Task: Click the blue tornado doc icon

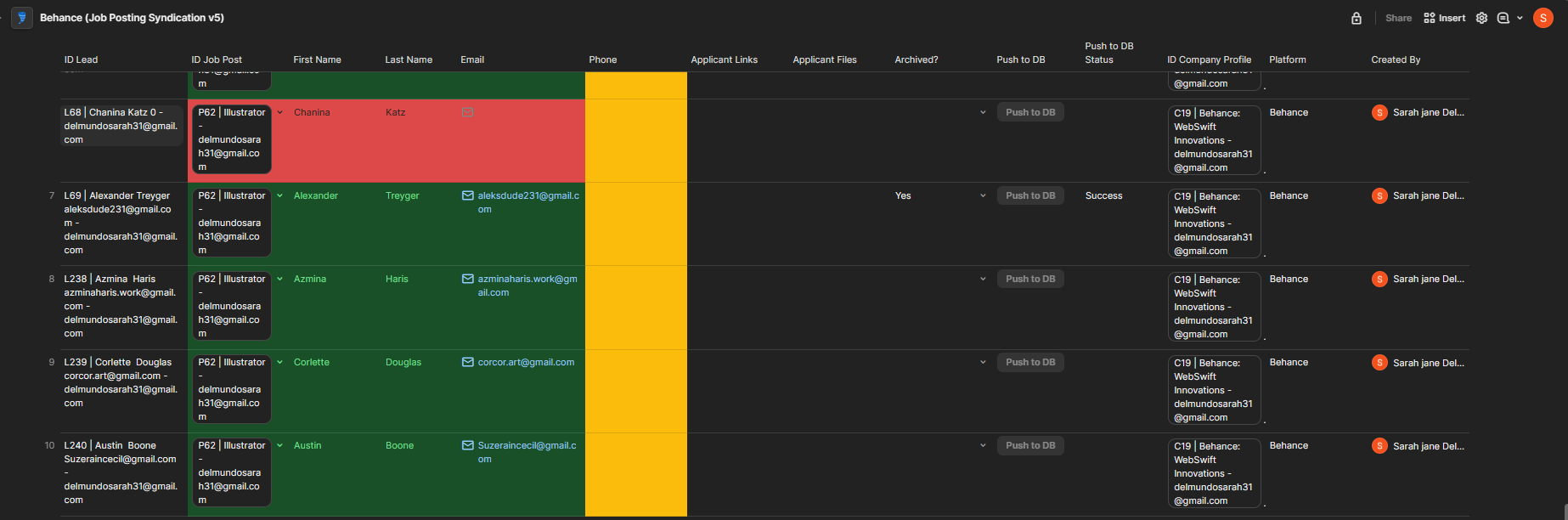Action: pos(22,18)
